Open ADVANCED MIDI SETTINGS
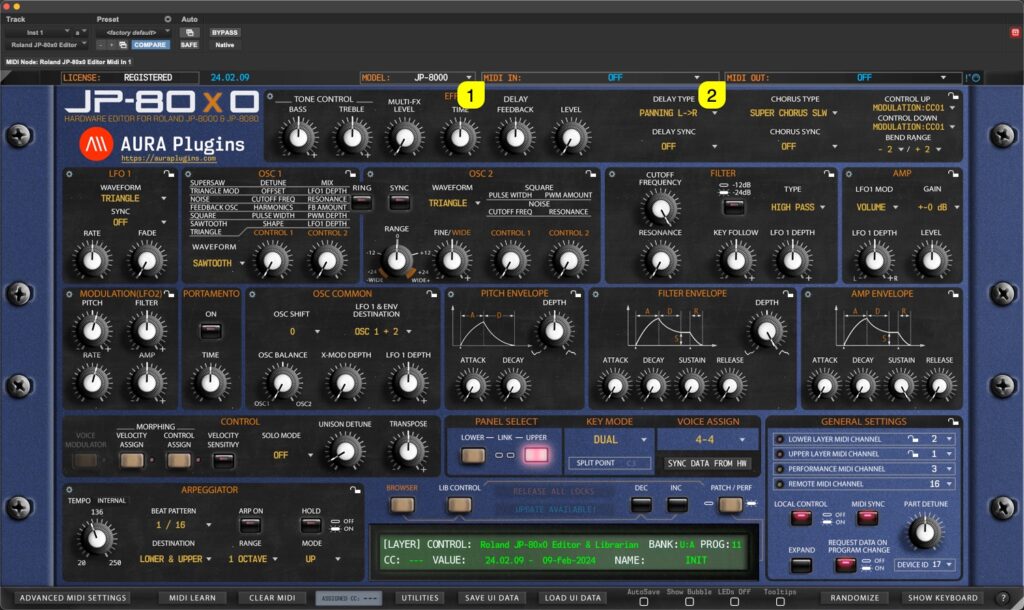Viewport: 1024px width, 610px height. pyautogui.click(x=73, y=598)
